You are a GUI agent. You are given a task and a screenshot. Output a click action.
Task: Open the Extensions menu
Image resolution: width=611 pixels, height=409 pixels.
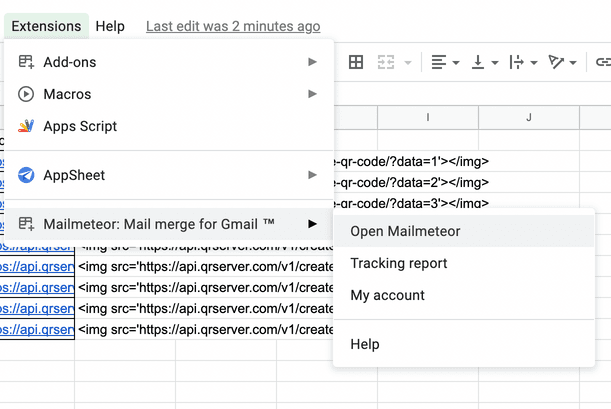tap(46, 26)
